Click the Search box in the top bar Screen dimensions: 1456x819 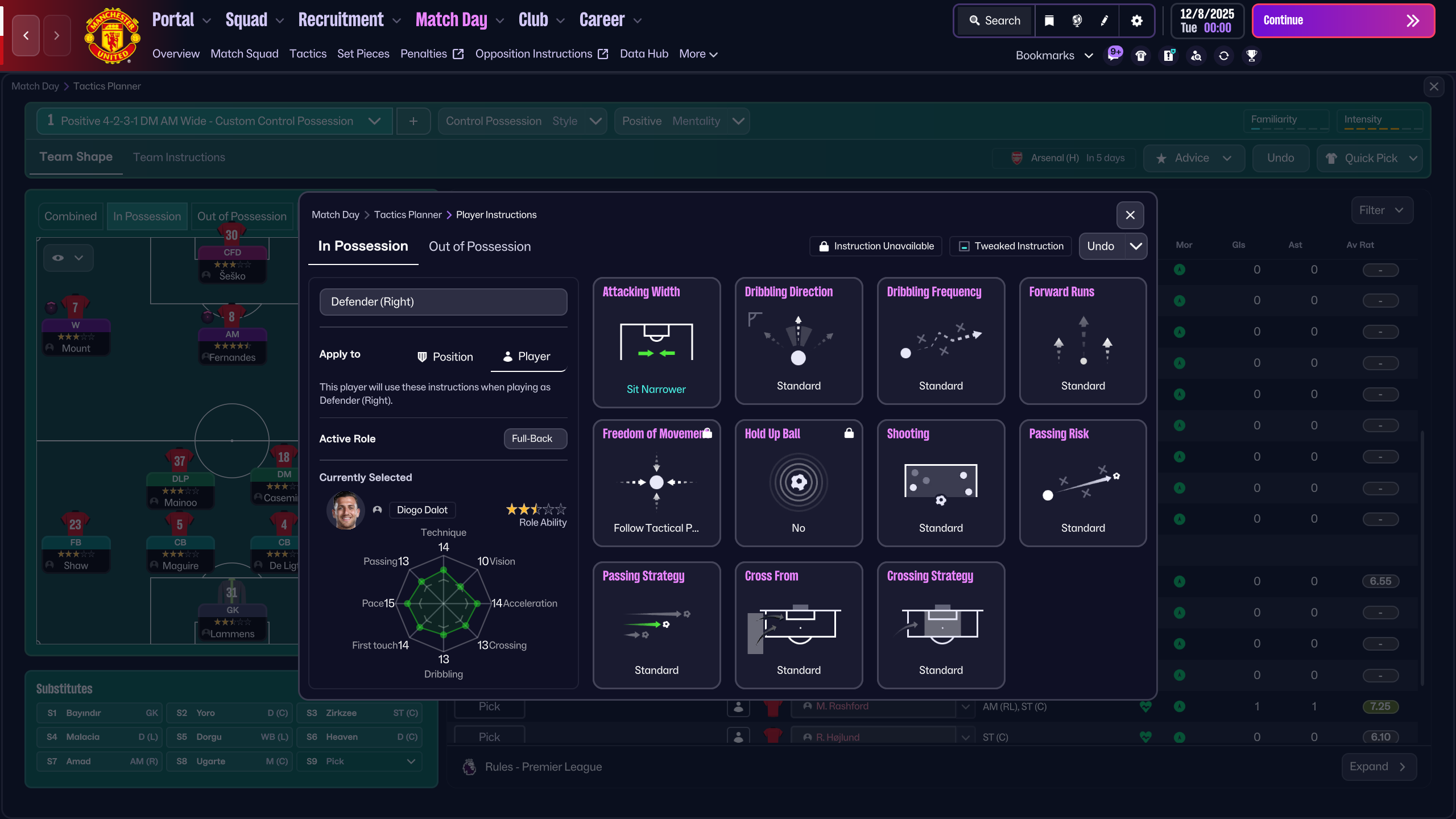pos(995,21)
